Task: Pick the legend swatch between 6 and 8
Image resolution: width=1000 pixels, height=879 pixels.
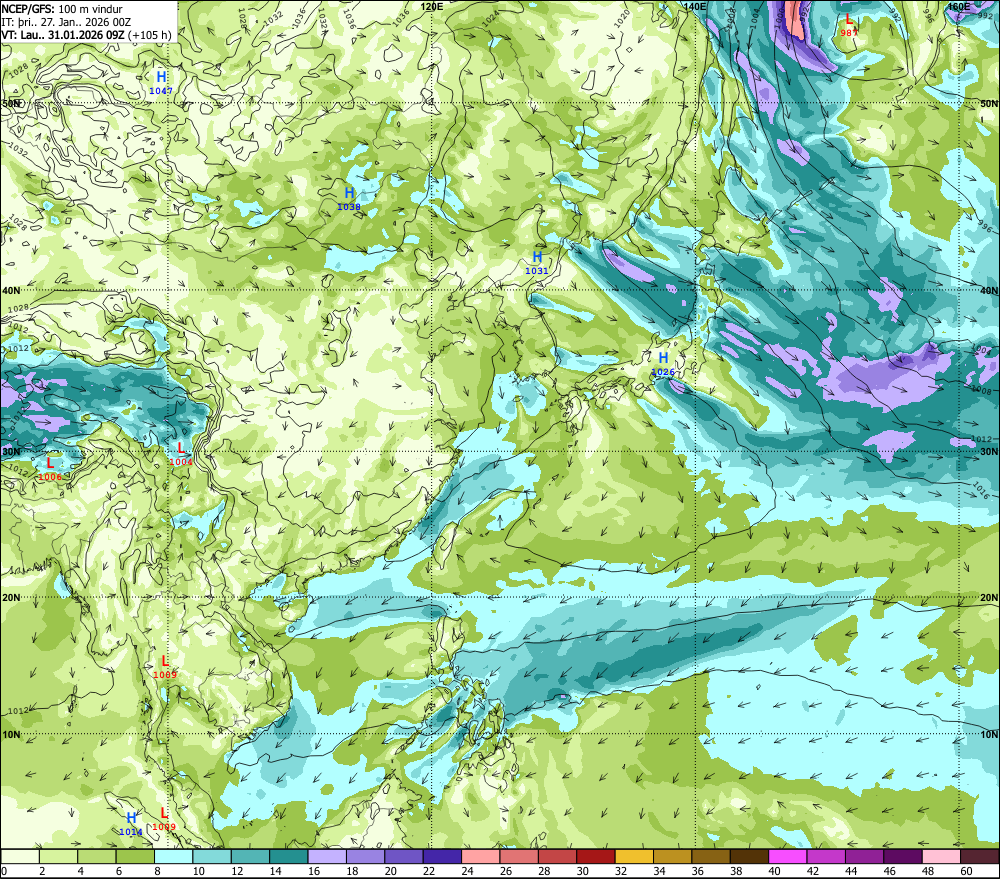Action: pos(135,857)
